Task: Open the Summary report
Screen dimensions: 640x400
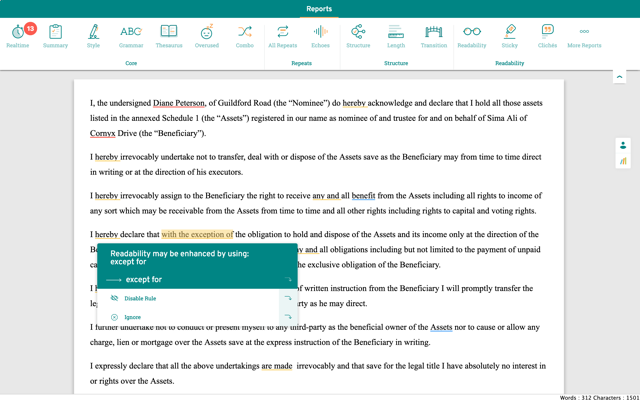Action: click(x=56, y=36)
